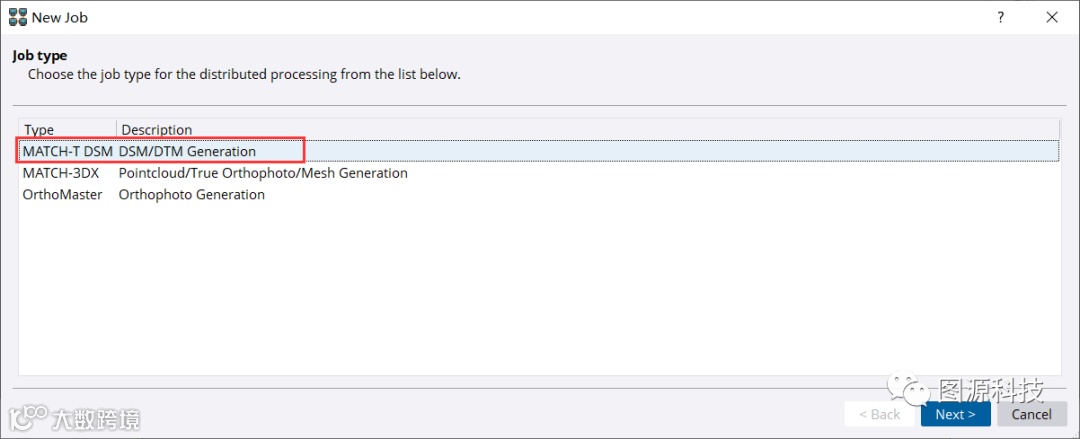Select the MATCH-T DSM job type
1080x439 pixels.
(67, 152)
